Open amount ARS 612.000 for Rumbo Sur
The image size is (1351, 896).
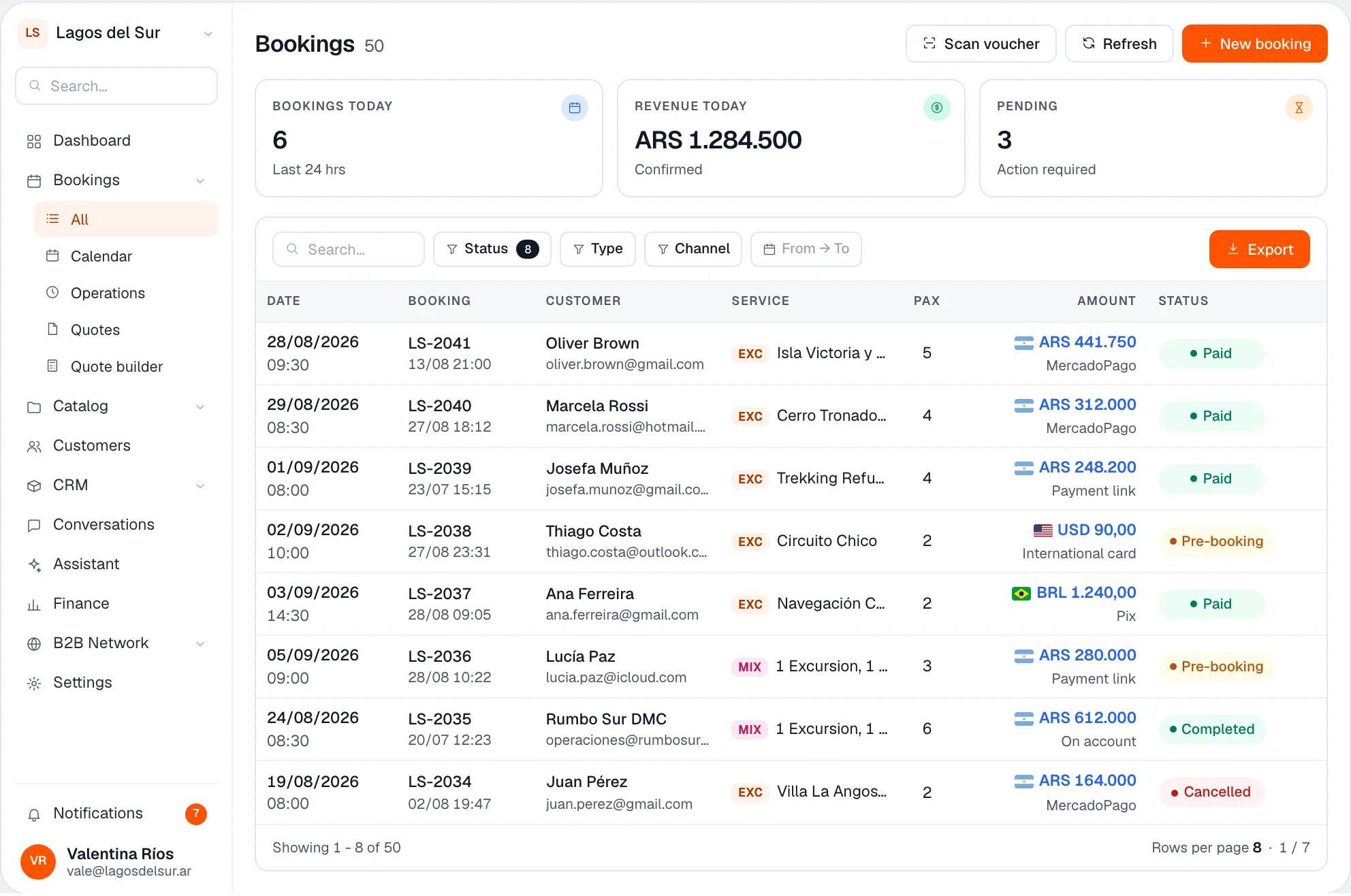(1087, 718)
